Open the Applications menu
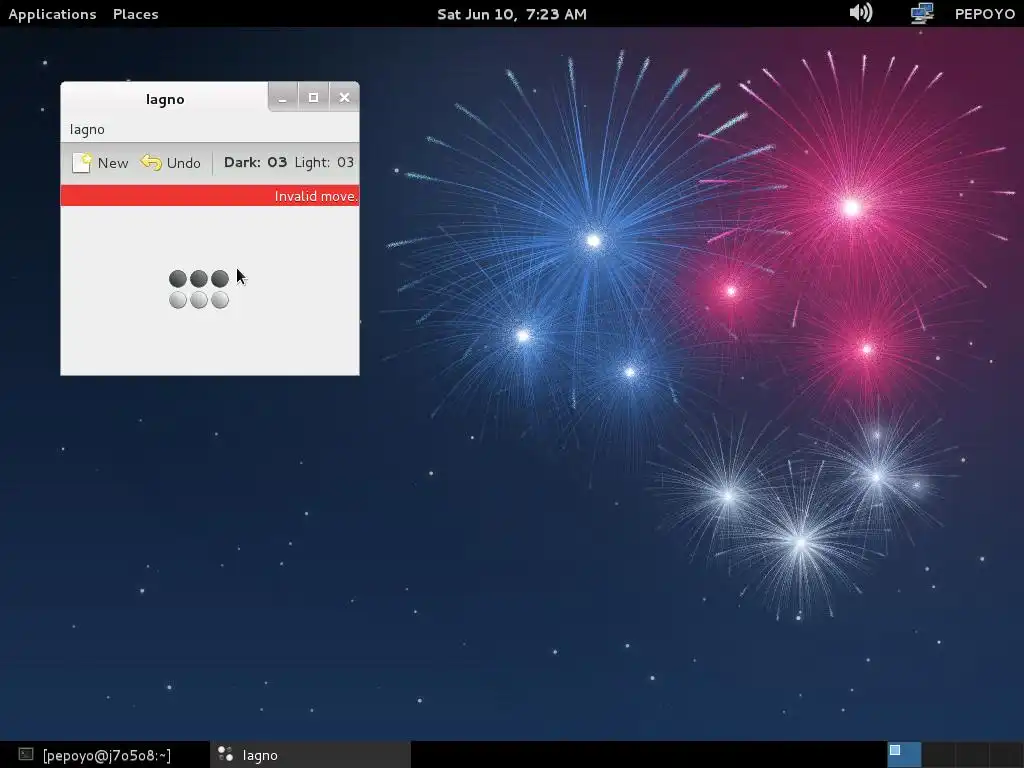 coord(52,14)
